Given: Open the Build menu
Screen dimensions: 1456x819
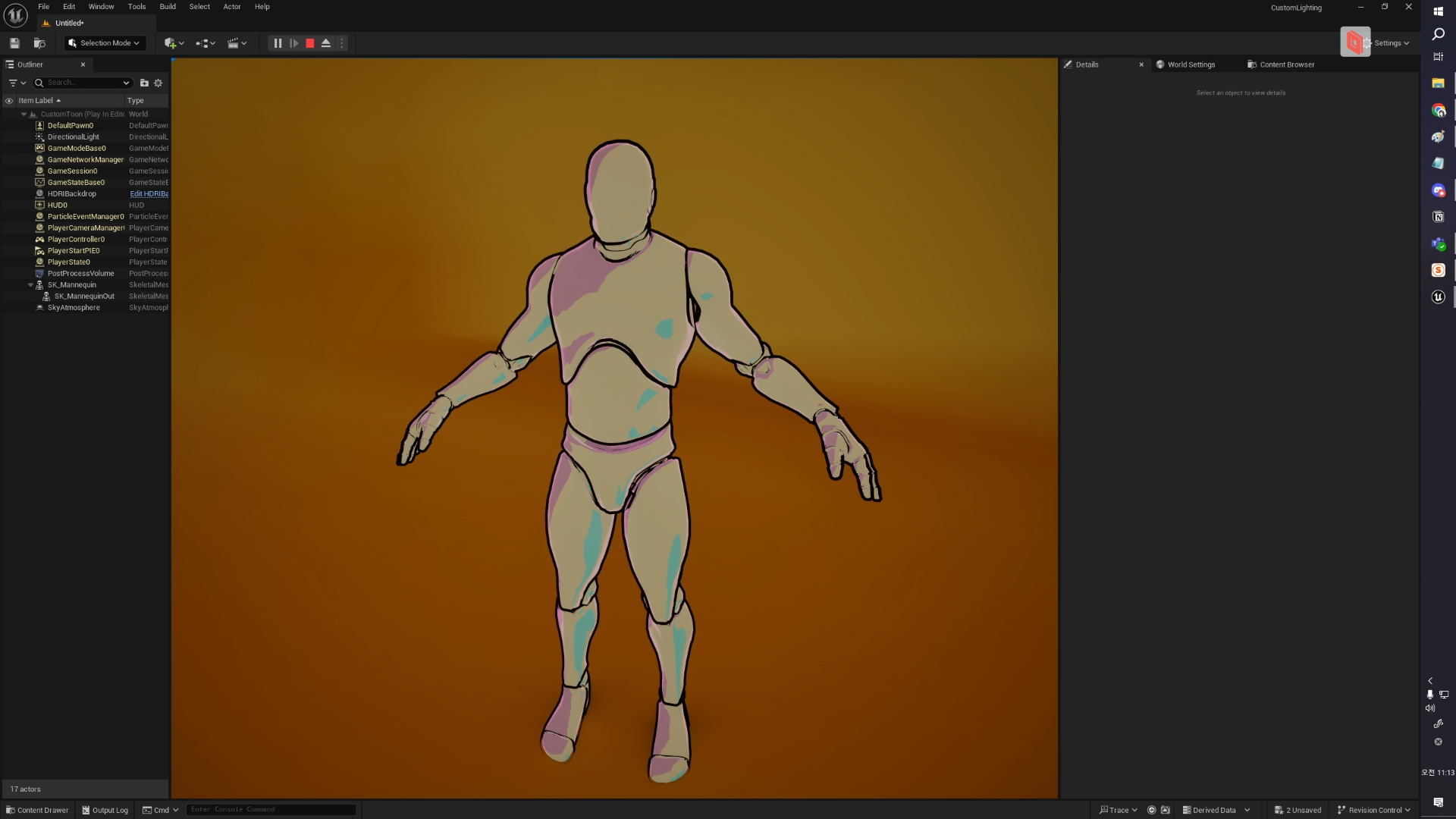Looking at the screenshot, I should [x=168, y=7].
